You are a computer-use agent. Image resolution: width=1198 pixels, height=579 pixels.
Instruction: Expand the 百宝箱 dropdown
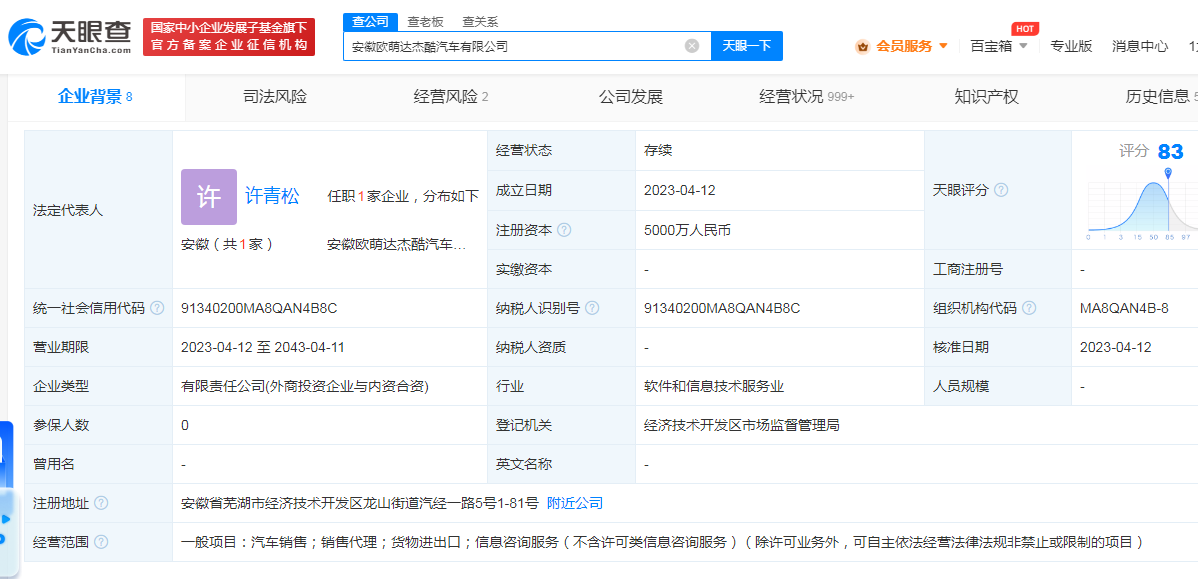pyautogui.click(x=1024, y=46)
